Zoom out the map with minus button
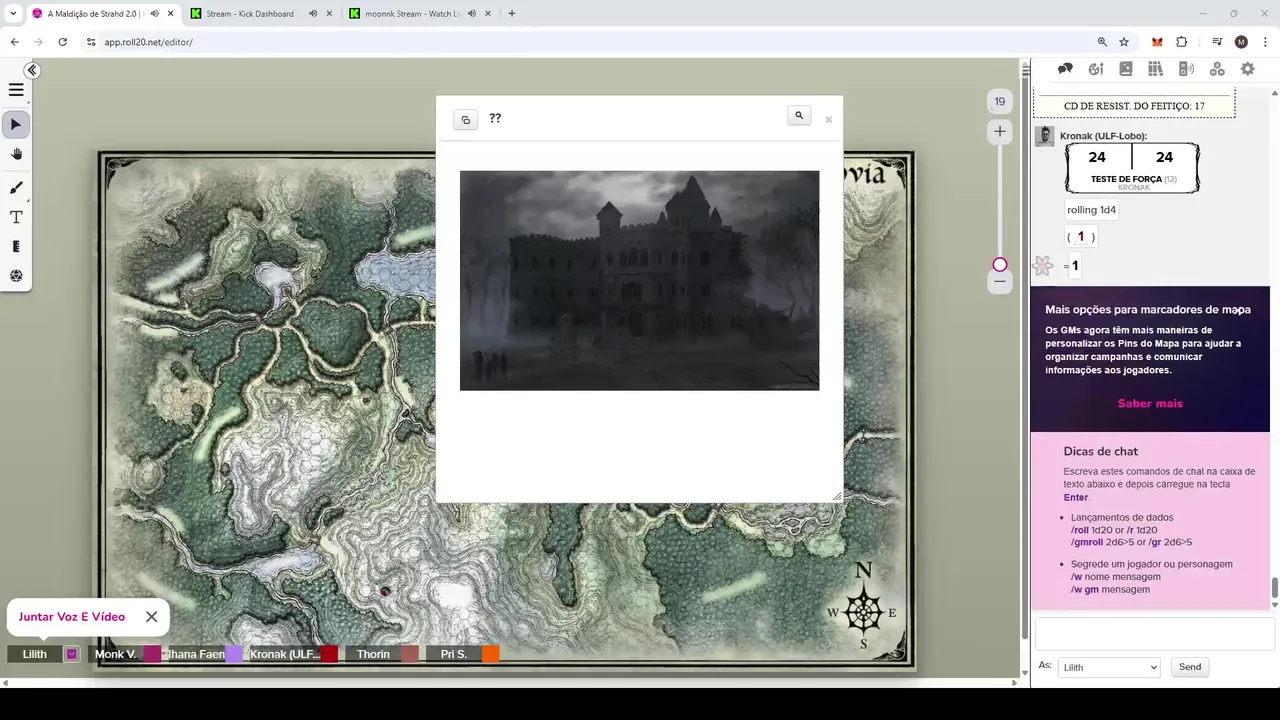Image resolution: width=1280 pixels, height=720 pixels. point(999,282)
